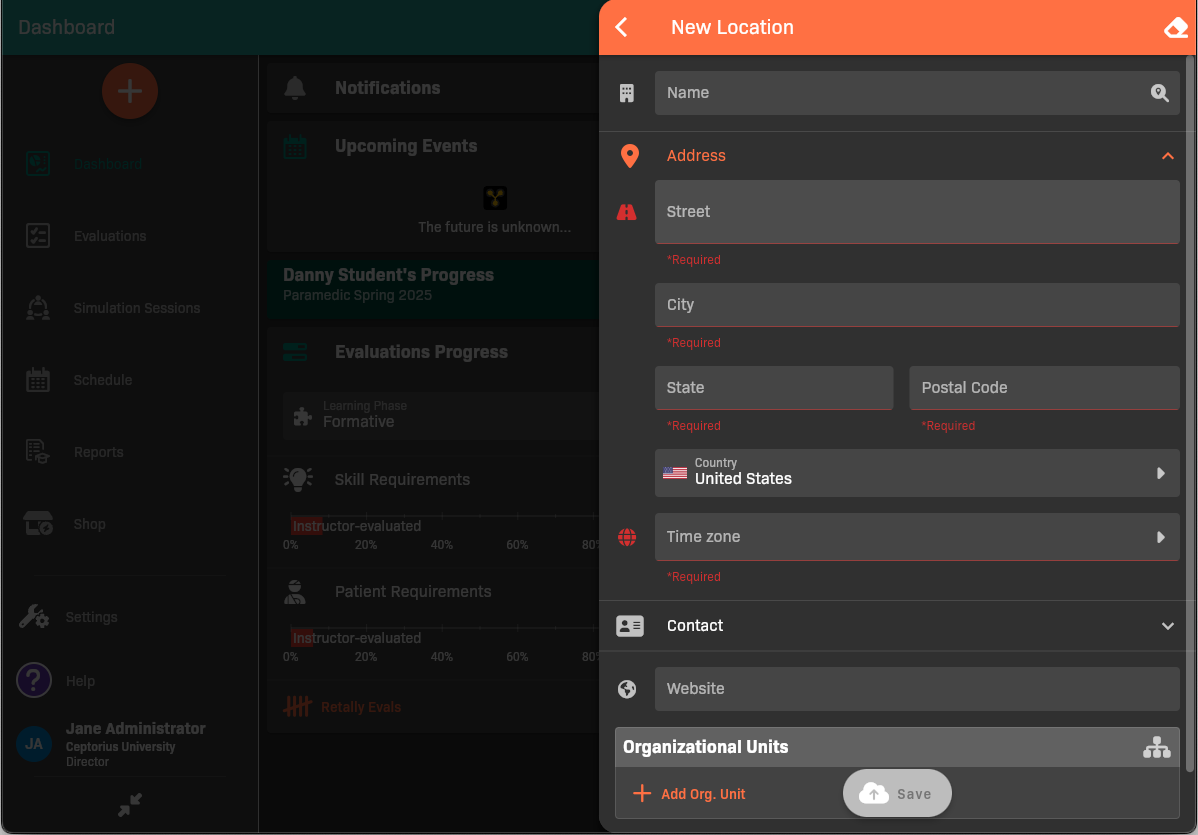This screenshot has width=1198, height=835.
Task: Click Add Org. Unit
Action: (691, 794)
